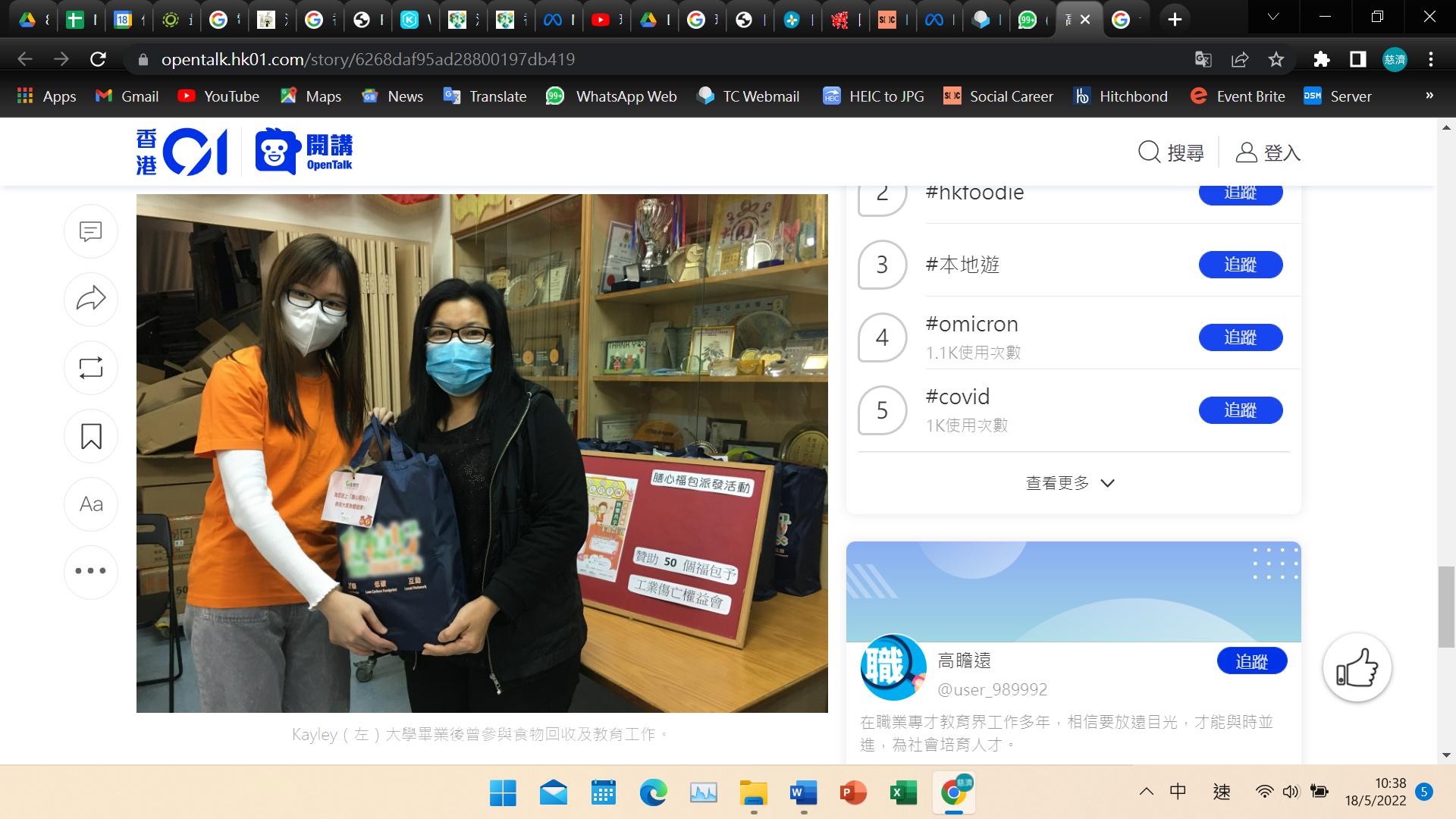Click the floating thumbs-up like button
Screen dimensions: 1456x819
point(1357,668)
